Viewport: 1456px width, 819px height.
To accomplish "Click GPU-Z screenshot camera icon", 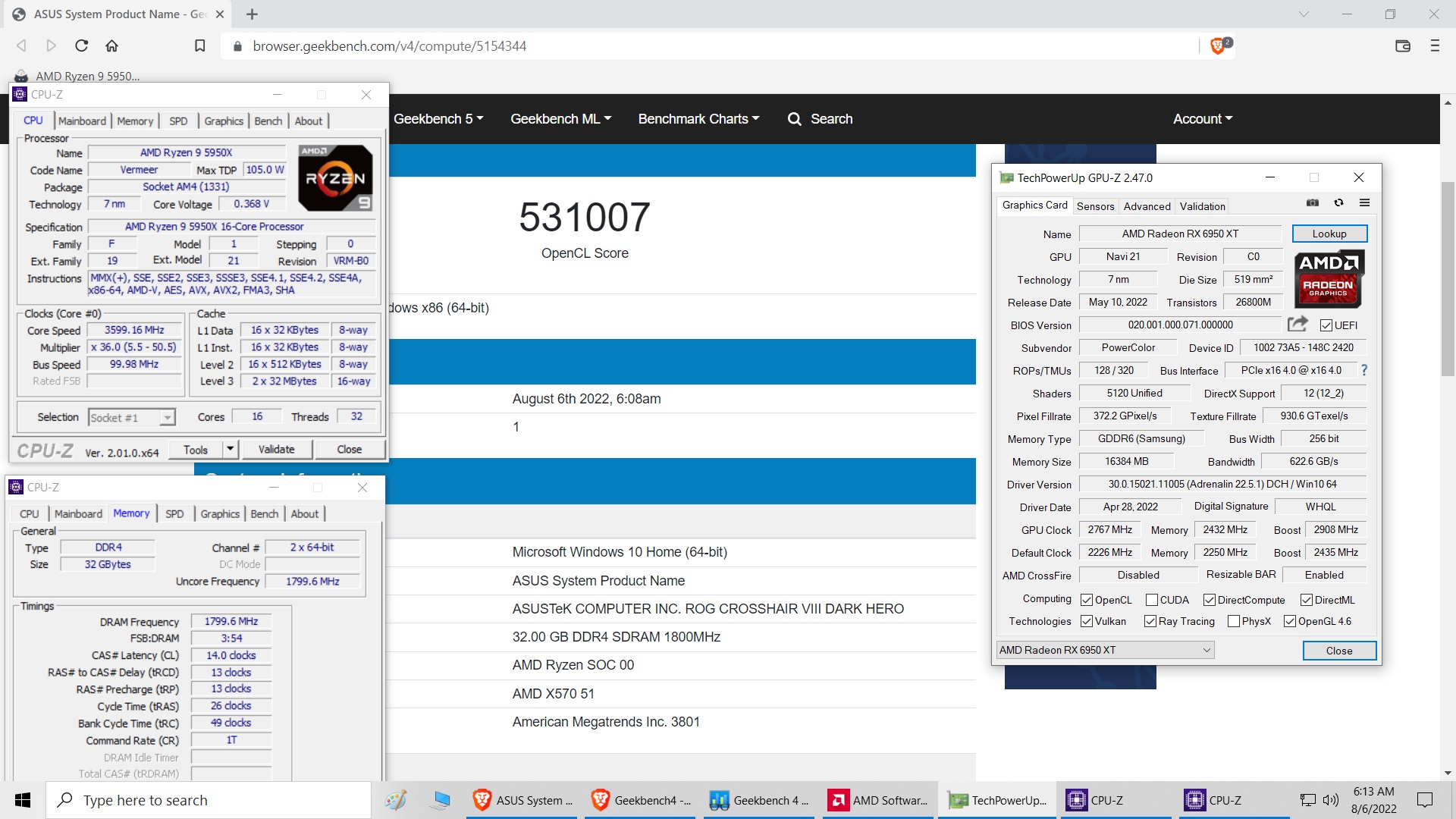I will pyautogui.click(x=1313, y=202).
